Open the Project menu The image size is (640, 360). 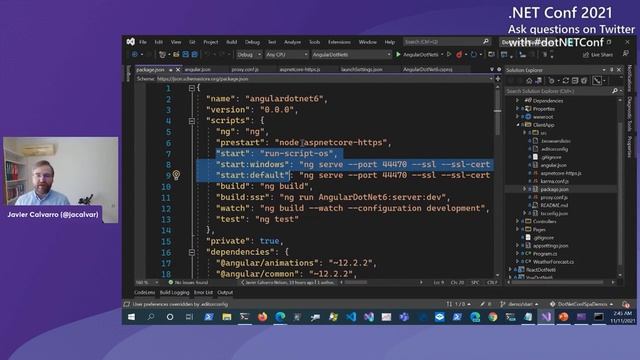coord(211,42)
